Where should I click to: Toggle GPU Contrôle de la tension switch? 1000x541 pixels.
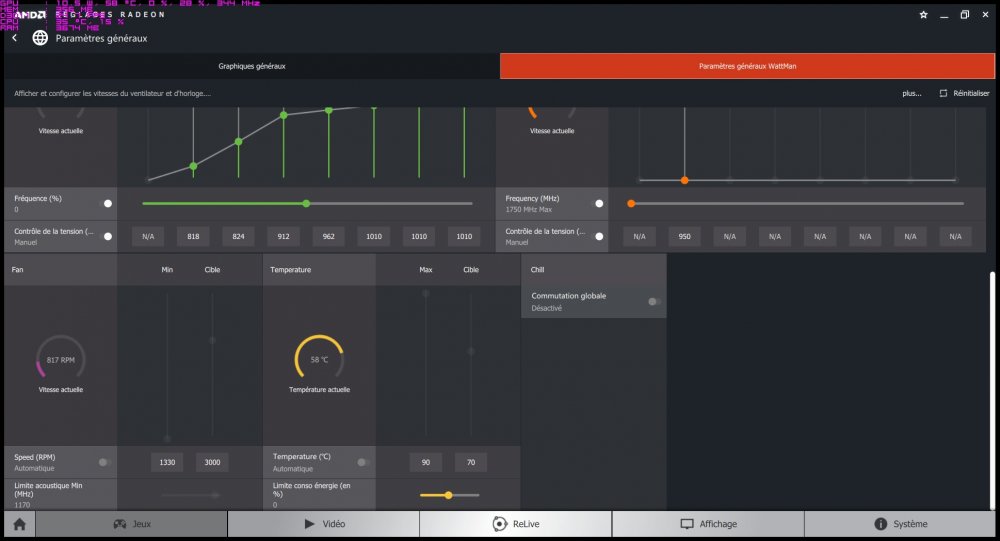click(105, 236)
